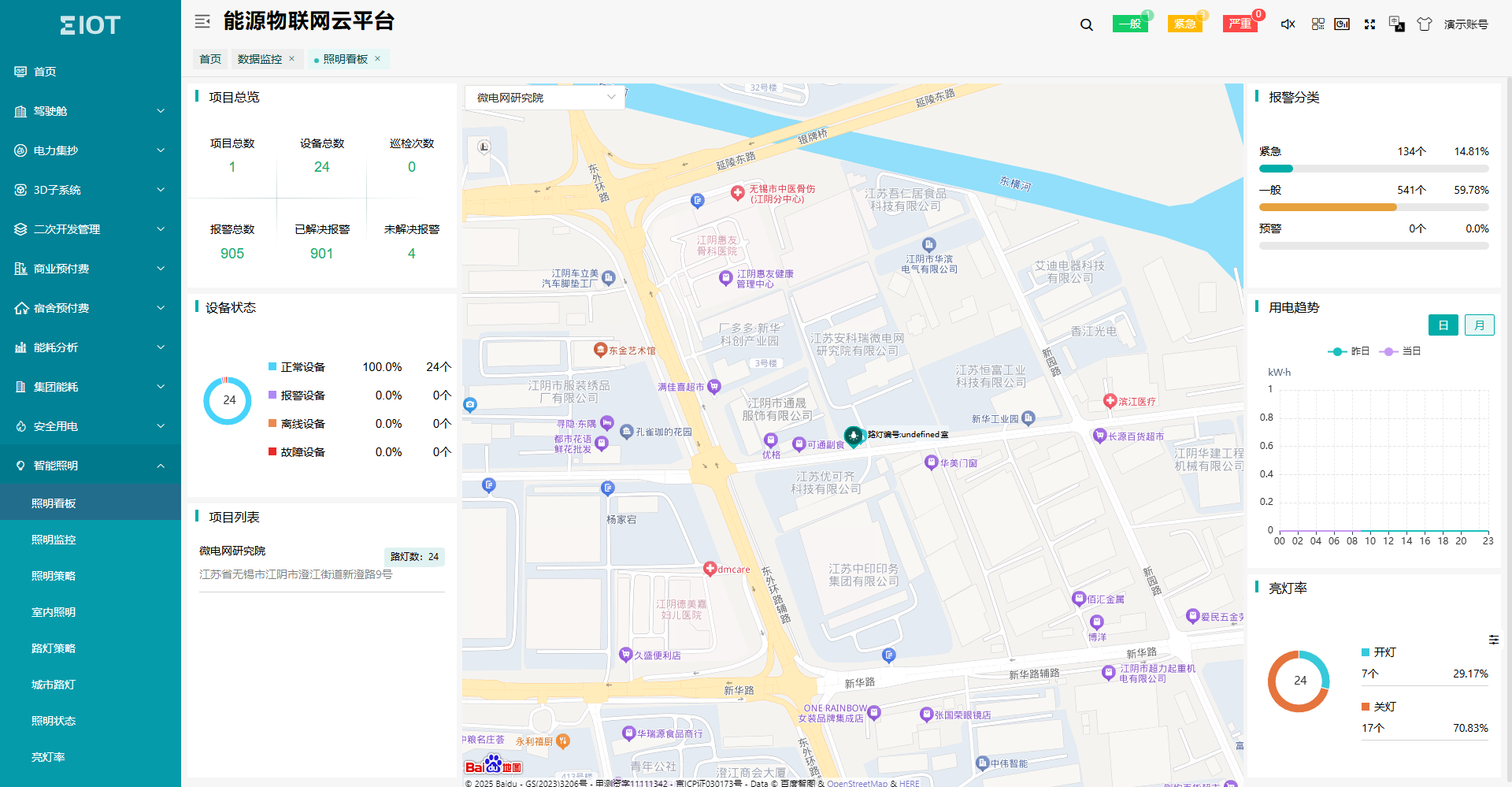Viewport: 1512px width, 787px height.
Task: Collapse the sidebar with the hamburger icon
Action: 202,22
